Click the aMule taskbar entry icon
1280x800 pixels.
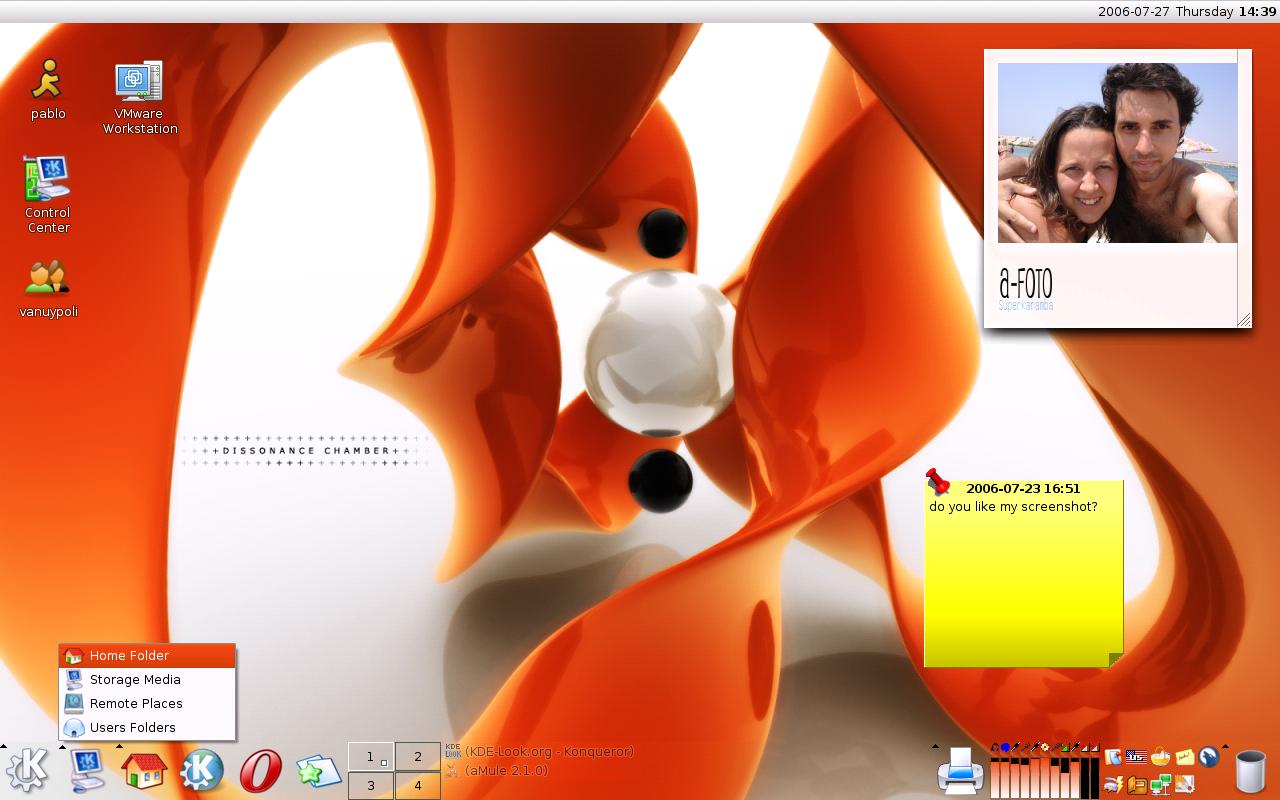(452, 770)
